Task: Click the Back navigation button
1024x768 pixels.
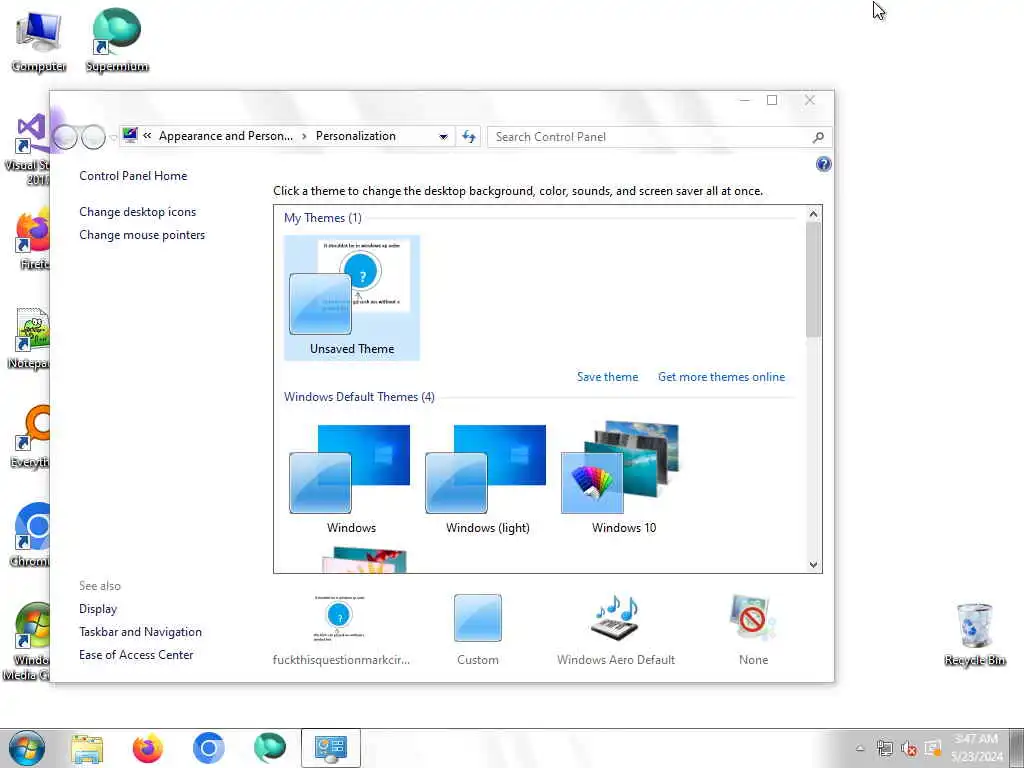Action: 65,136
